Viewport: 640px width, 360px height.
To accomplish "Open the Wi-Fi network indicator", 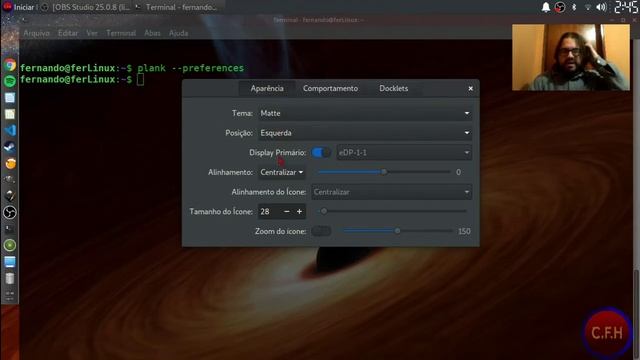I will (x=588, y=7).
